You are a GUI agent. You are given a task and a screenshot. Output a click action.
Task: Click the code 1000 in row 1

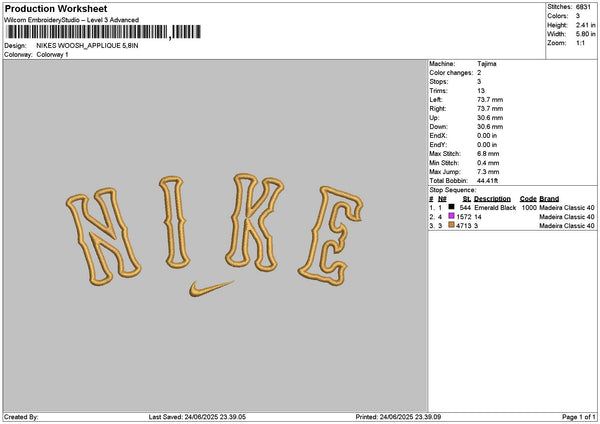tap(529, 208)
